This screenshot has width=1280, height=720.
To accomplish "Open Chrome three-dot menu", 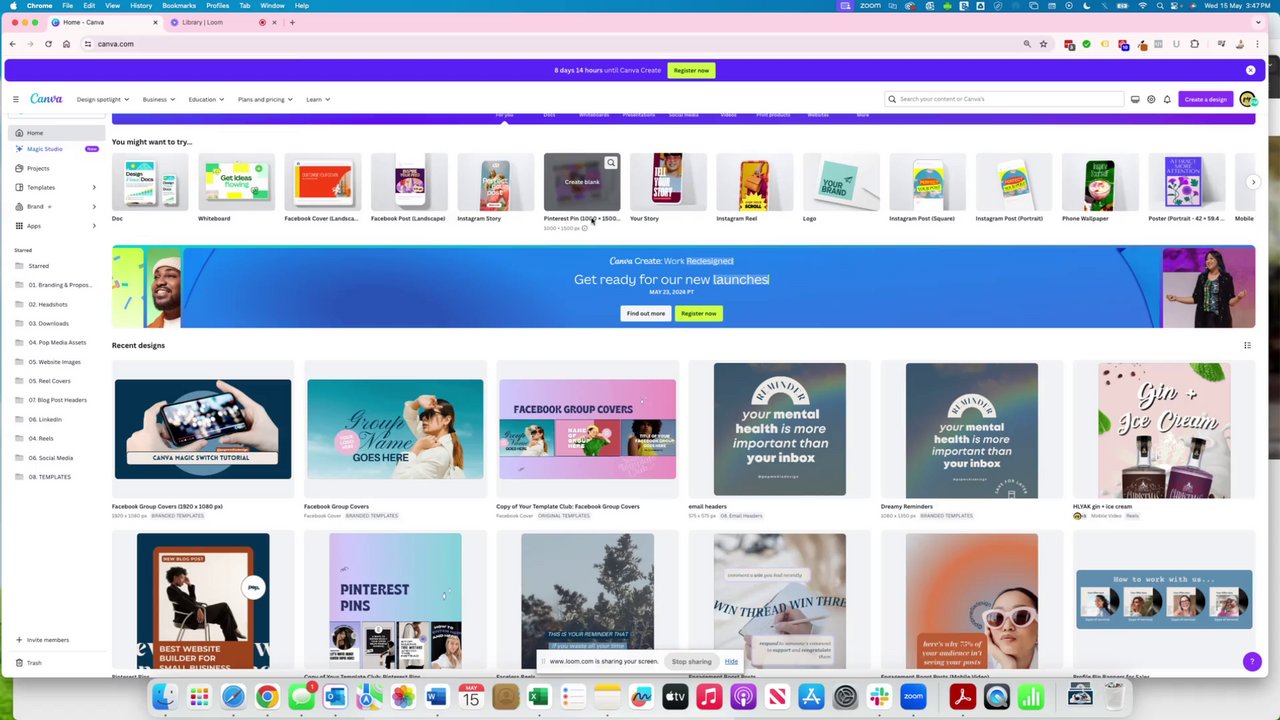I will point(1257,44).
